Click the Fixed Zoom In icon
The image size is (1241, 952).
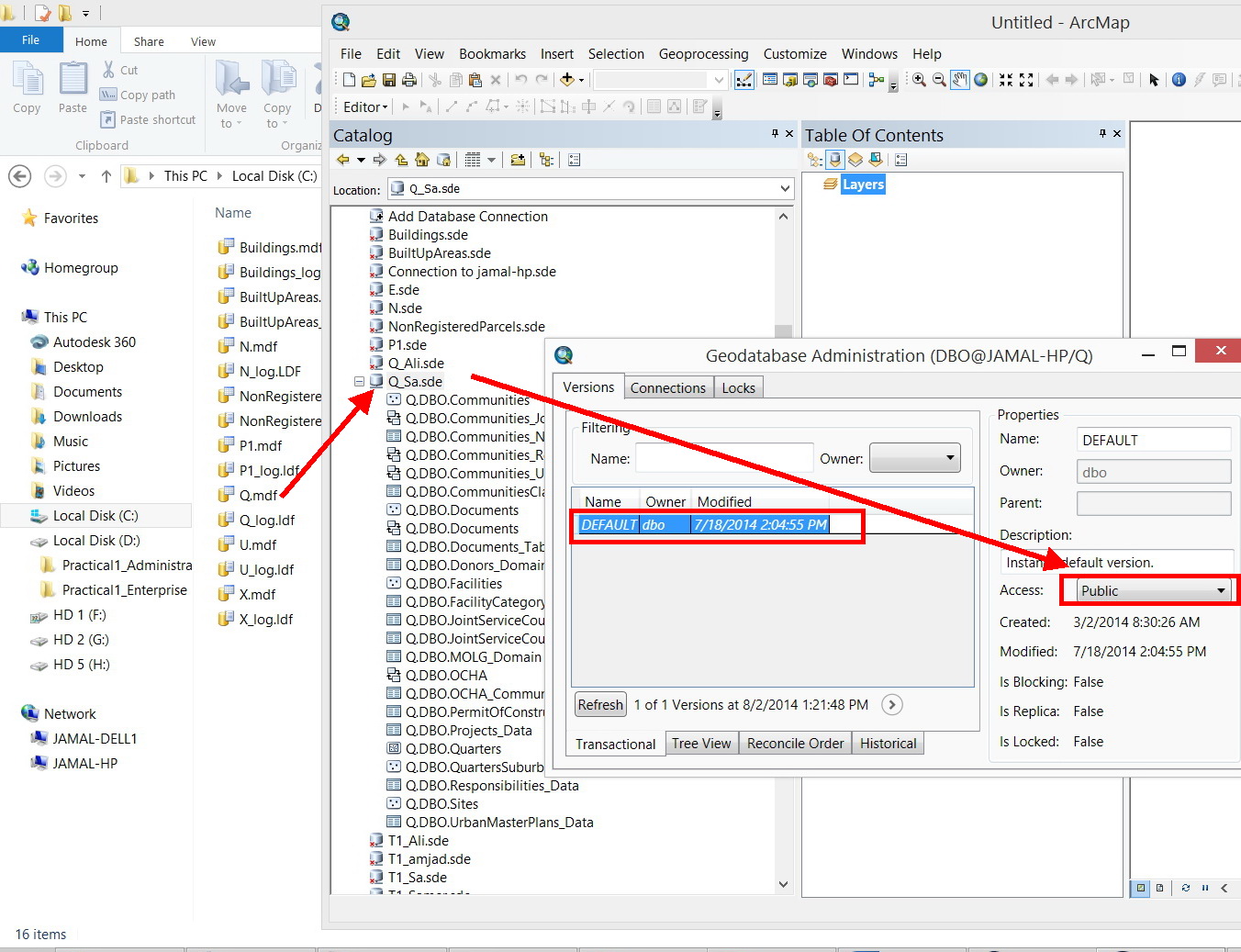[x=1006, y=80]
